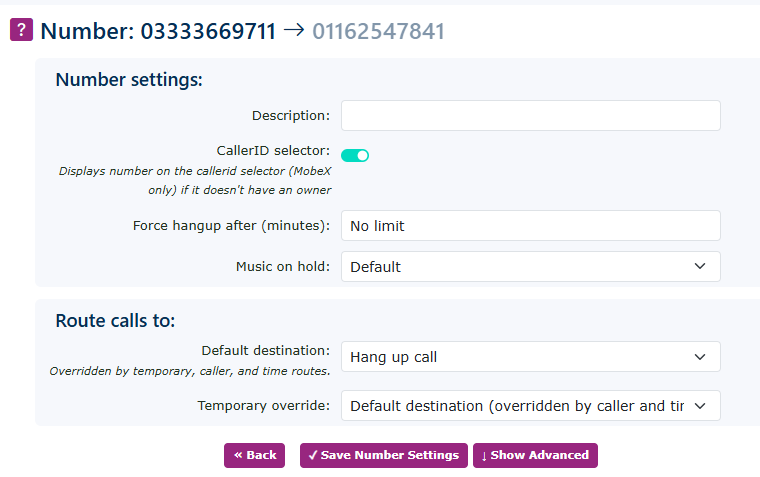The image size is (760, 477).
Task: Click the "Force hangup after (minutes):" label
Action: [x=231, y=226]
